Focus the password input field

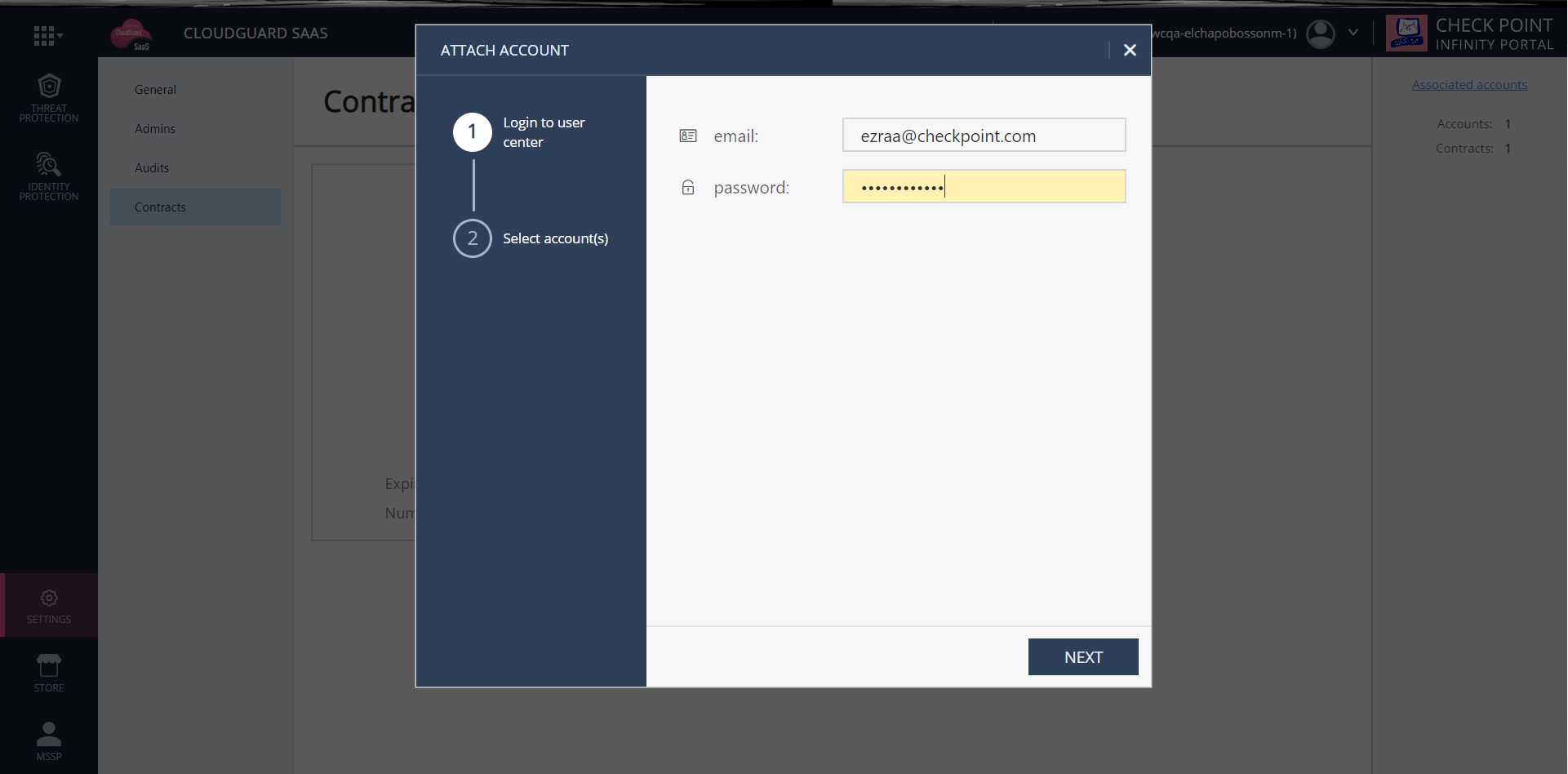click(984, 186)
